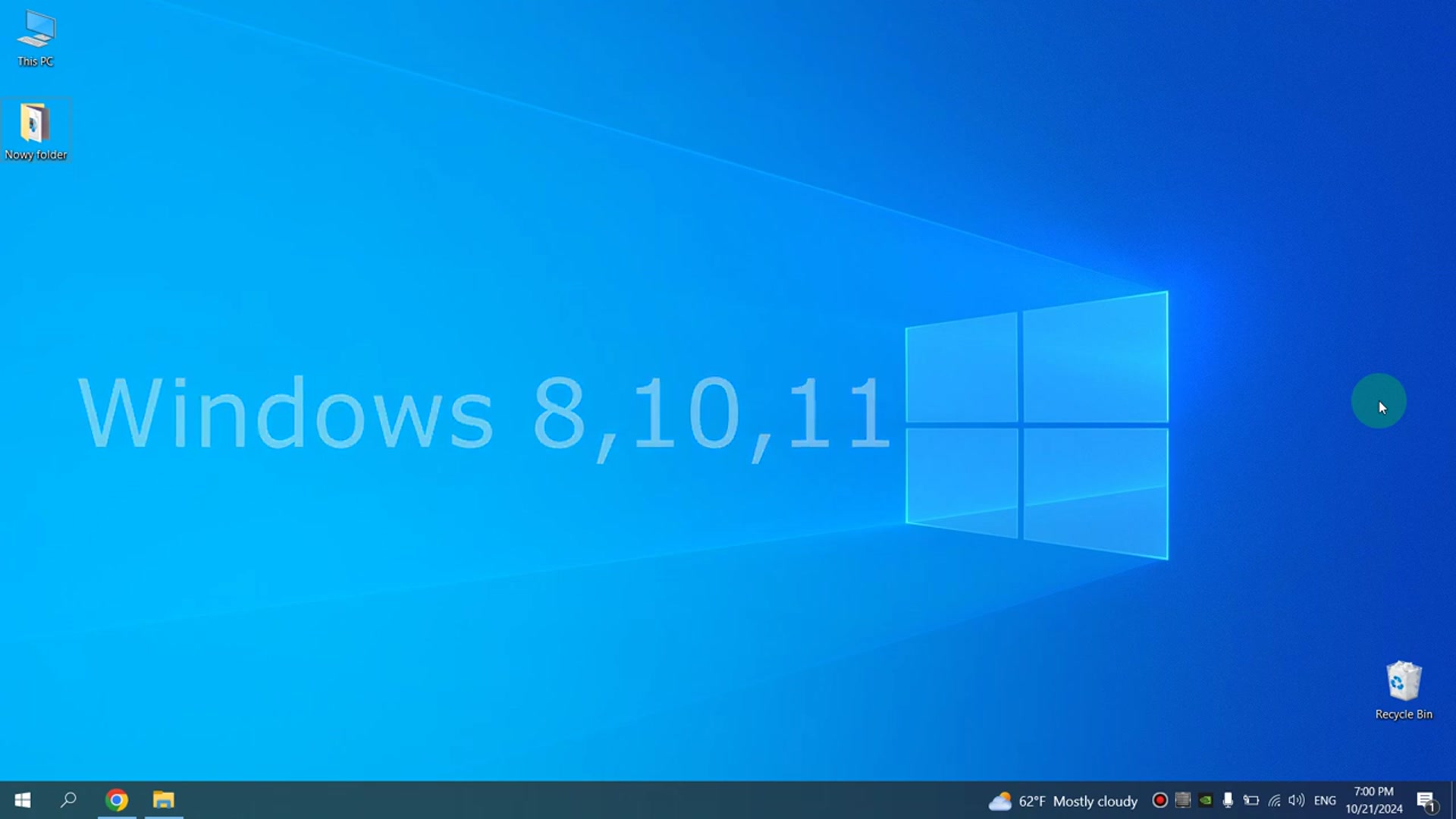The image size is (1456, 819).
Task: Open the Windows Start menu
Action: tap(23, 800)
